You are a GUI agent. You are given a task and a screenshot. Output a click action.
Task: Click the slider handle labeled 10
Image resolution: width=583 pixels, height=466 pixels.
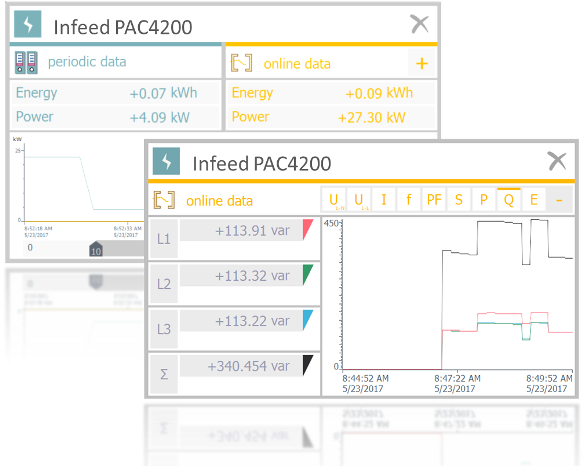point(96,249)
